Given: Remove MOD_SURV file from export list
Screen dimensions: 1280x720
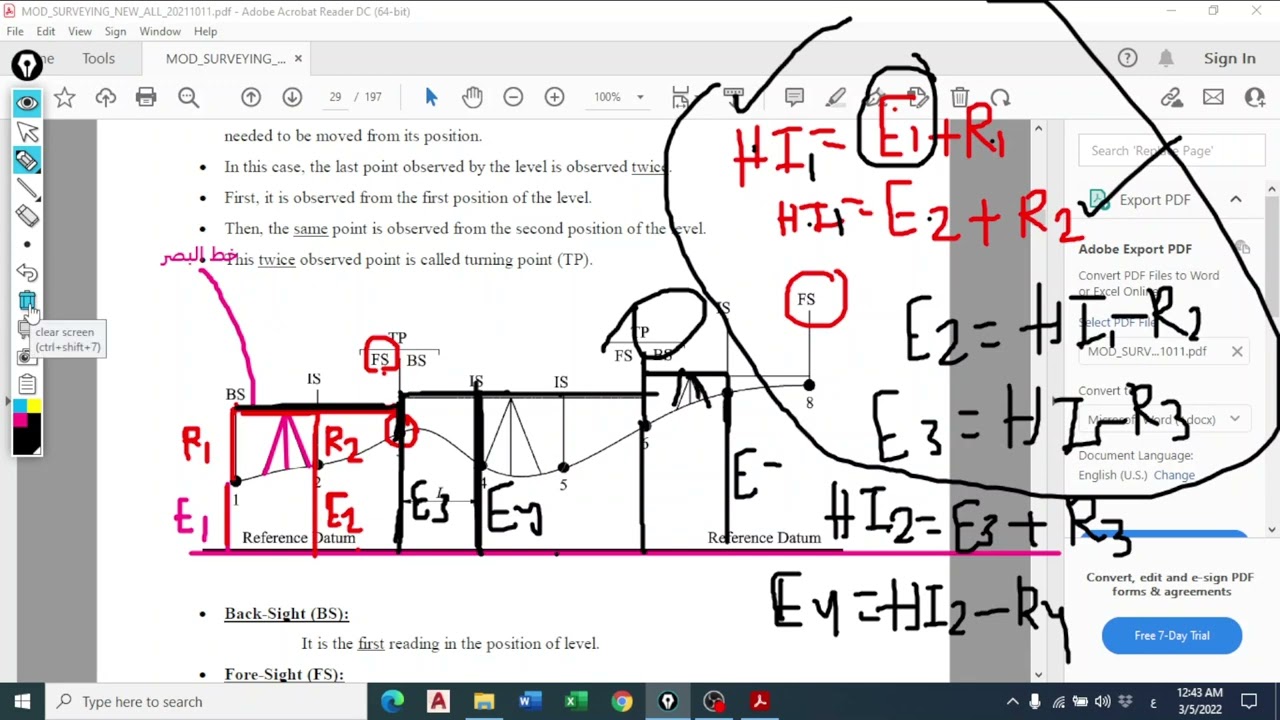Looking at the screenshot, I should pos(1237,351).
